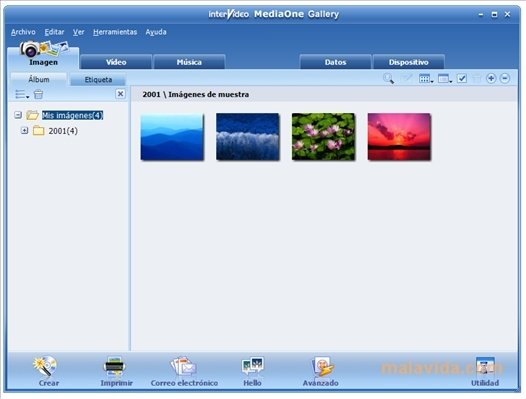Select the Etiqueta sub-tab
This screenshot has width=526, height=399.
[98, 80]
